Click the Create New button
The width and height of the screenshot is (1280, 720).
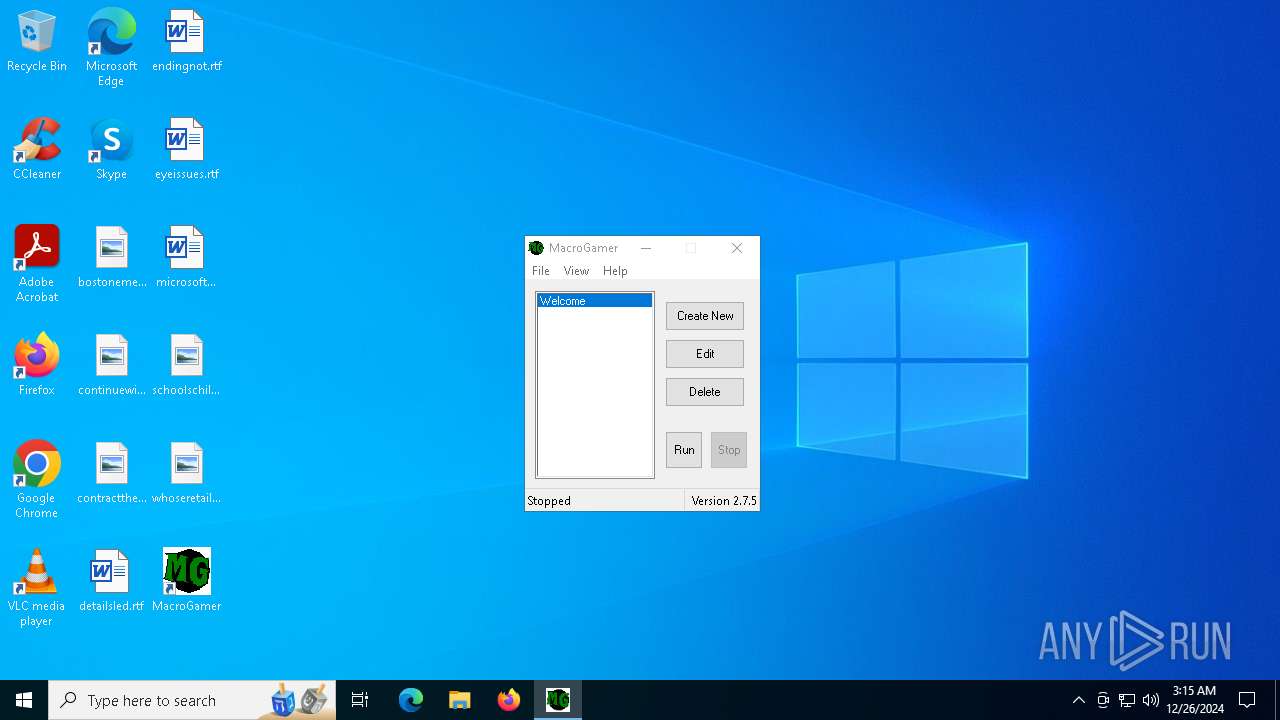[x=705, y=316]
